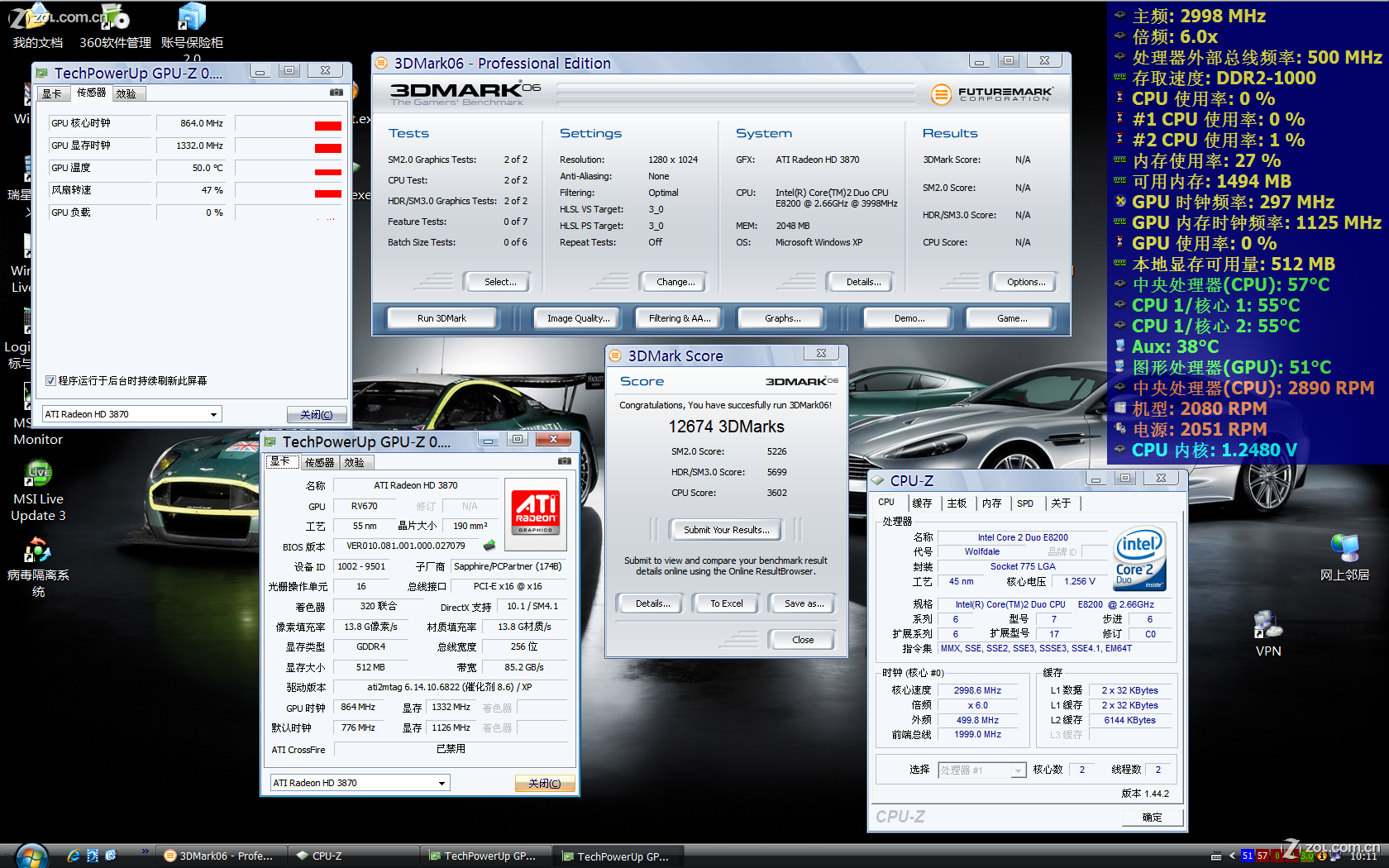Open the 效验 tab in the GPU-Z sensors window
The image size is (1389, 868).
(x=126, y=94)
